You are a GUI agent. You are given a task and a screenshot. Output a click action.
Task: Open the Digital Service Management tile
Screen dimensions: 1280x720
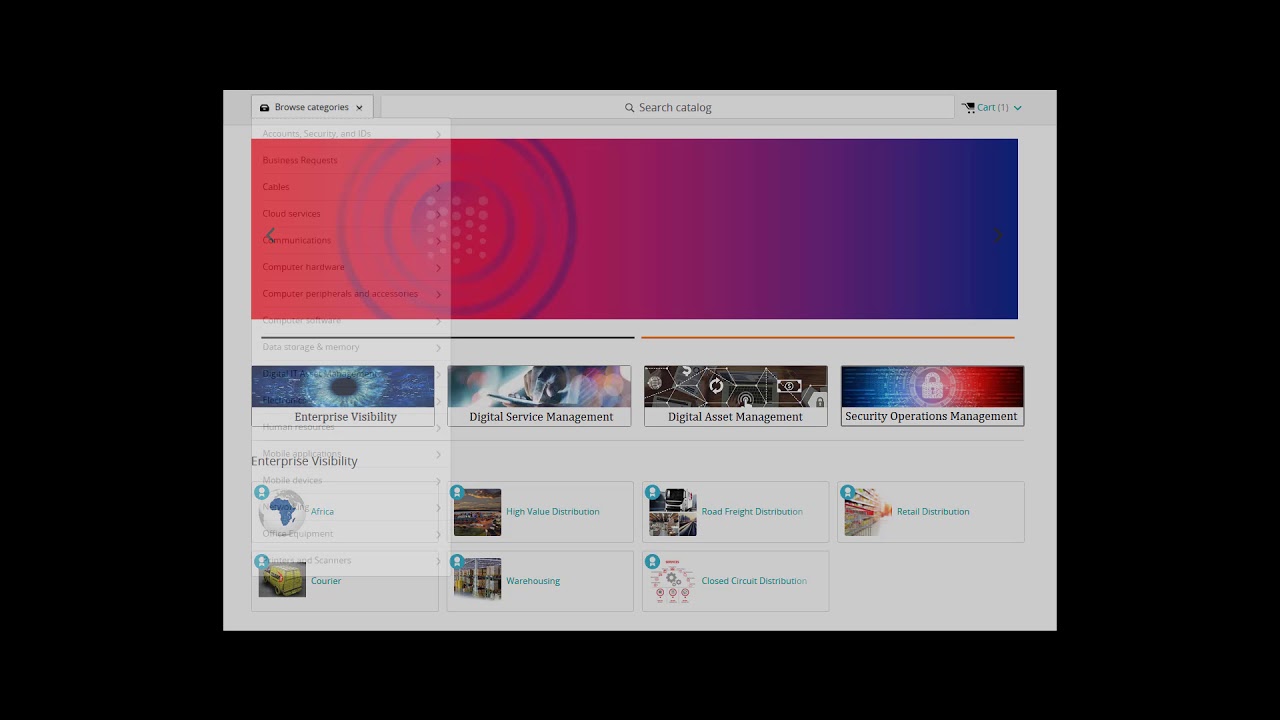[x=539, y=396]
